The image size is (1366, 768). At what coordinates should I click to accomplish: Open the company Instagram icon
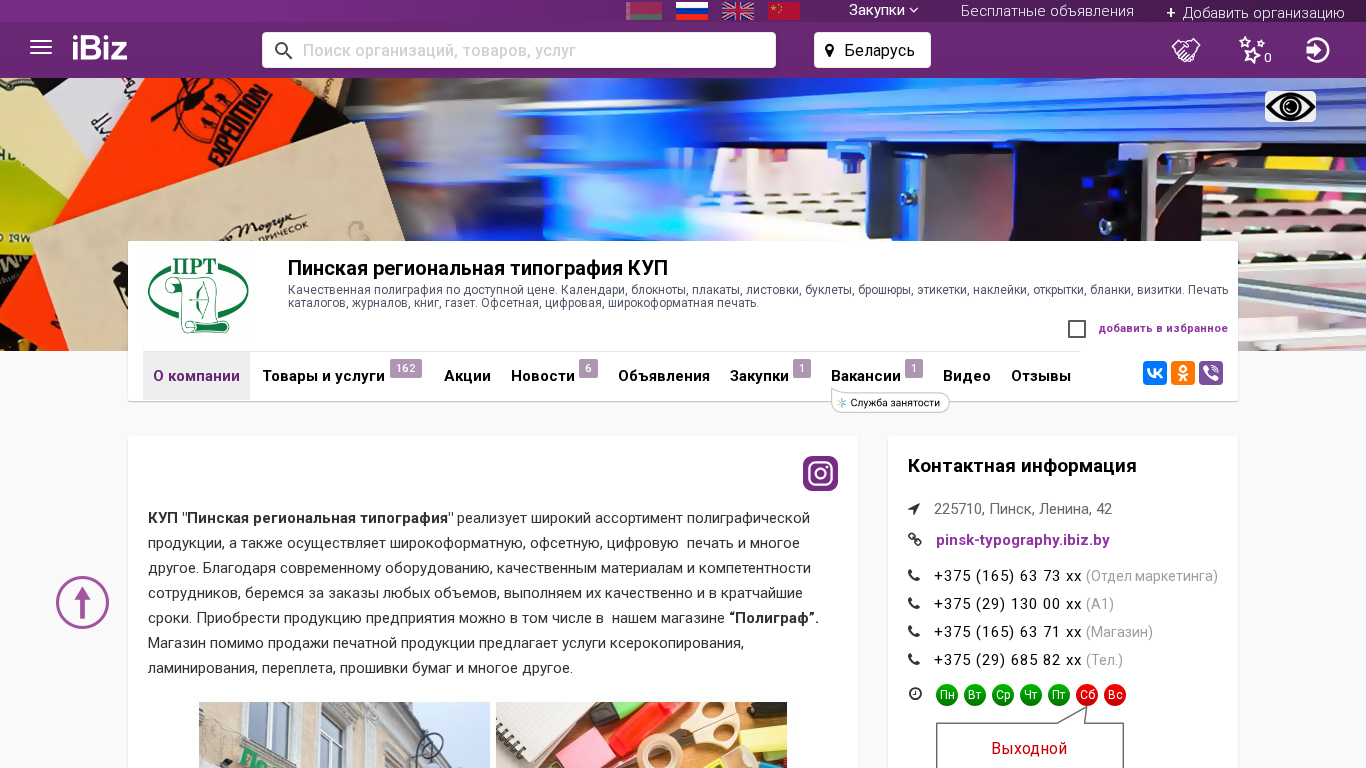(820, 473)
